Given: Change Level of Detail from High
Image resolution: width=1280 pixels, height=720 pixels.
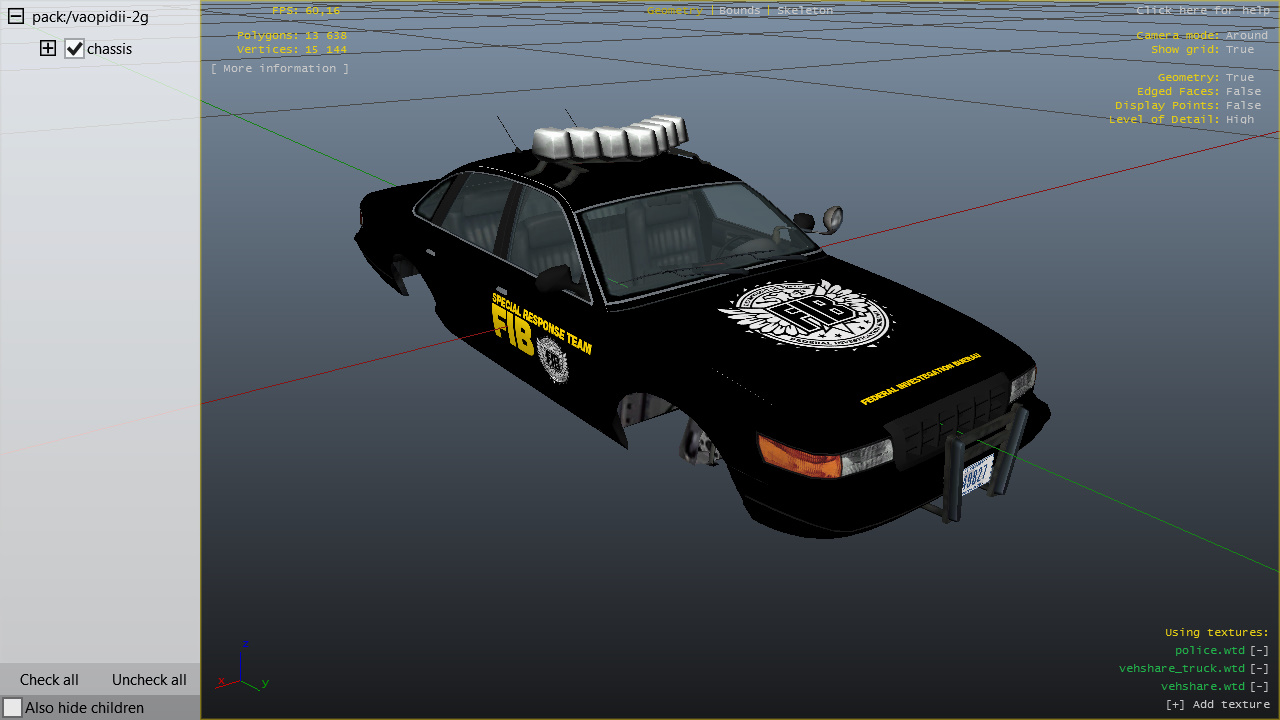Looking at the screenshot, I should [x=1239, y=119].
